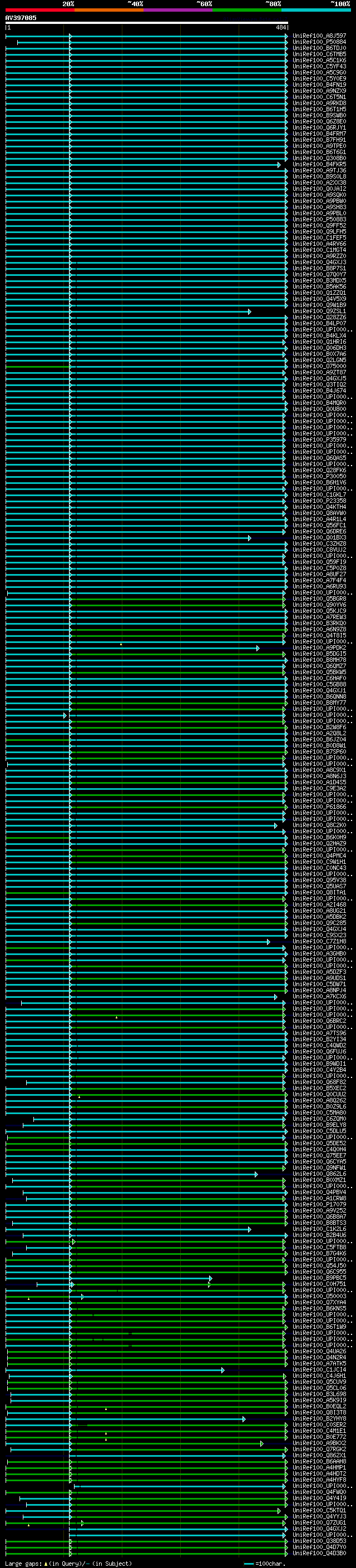Open hit UniRef100_P50884
The width and height of the screenshot is (356, 1568).
(319, 42)
